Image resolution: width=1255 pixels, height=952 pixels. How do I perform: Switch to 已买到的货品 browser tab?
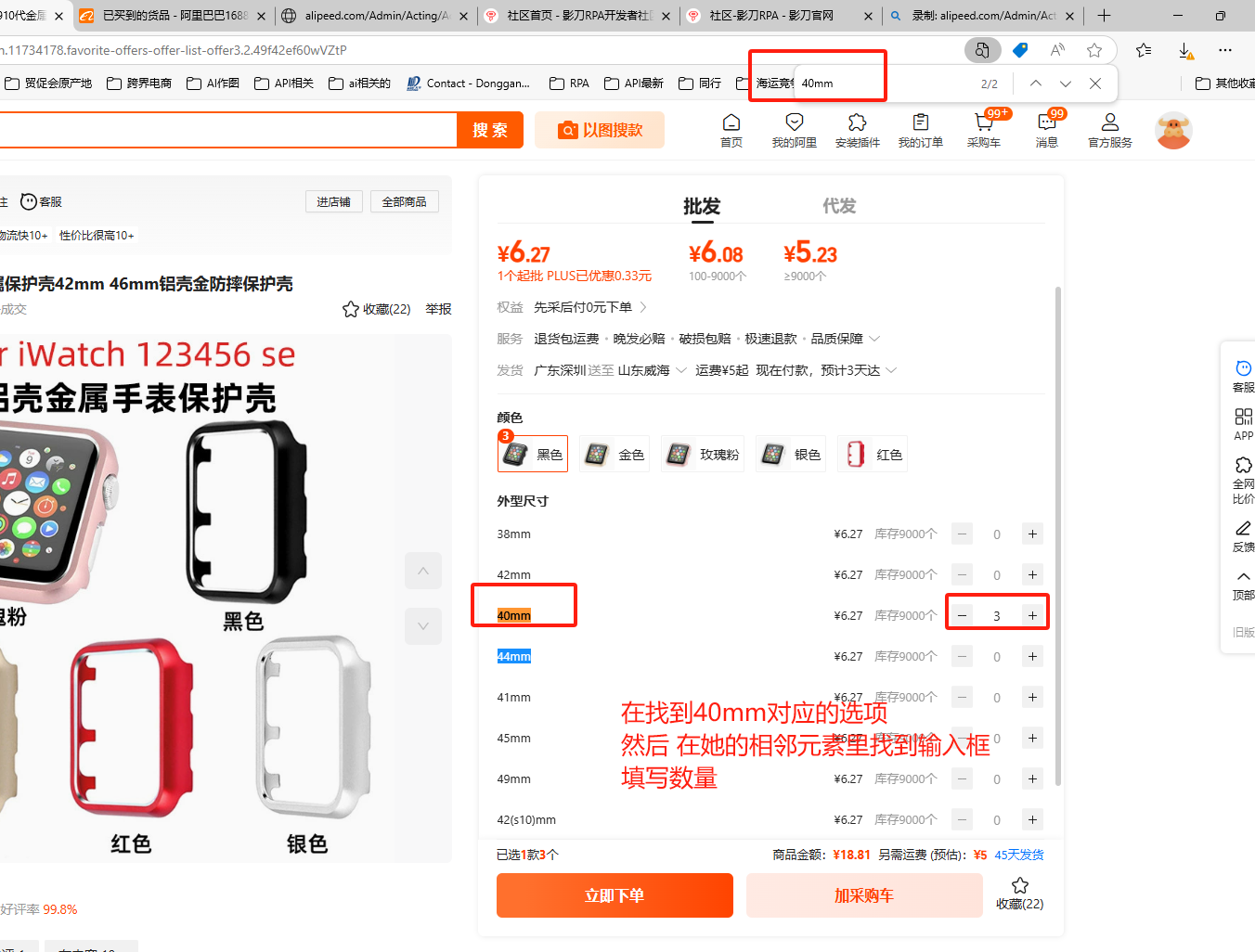[x=173, y=16]
